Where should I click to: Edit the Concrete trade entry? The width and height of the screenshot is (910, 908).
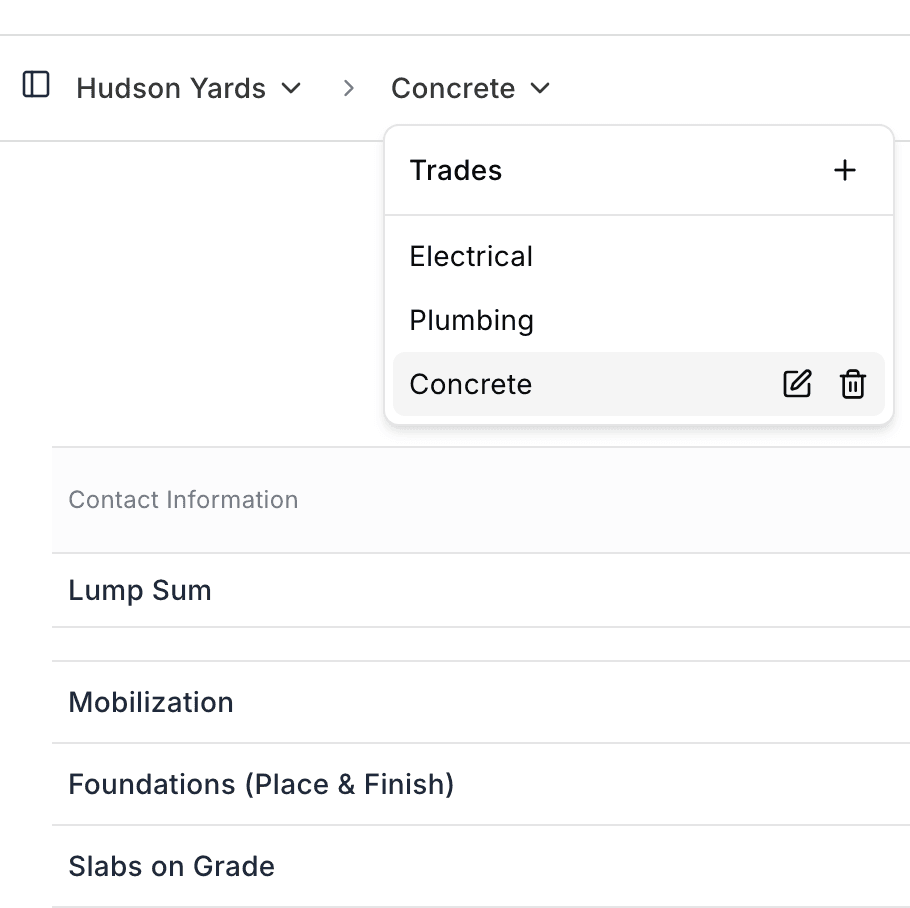(797, 384)
